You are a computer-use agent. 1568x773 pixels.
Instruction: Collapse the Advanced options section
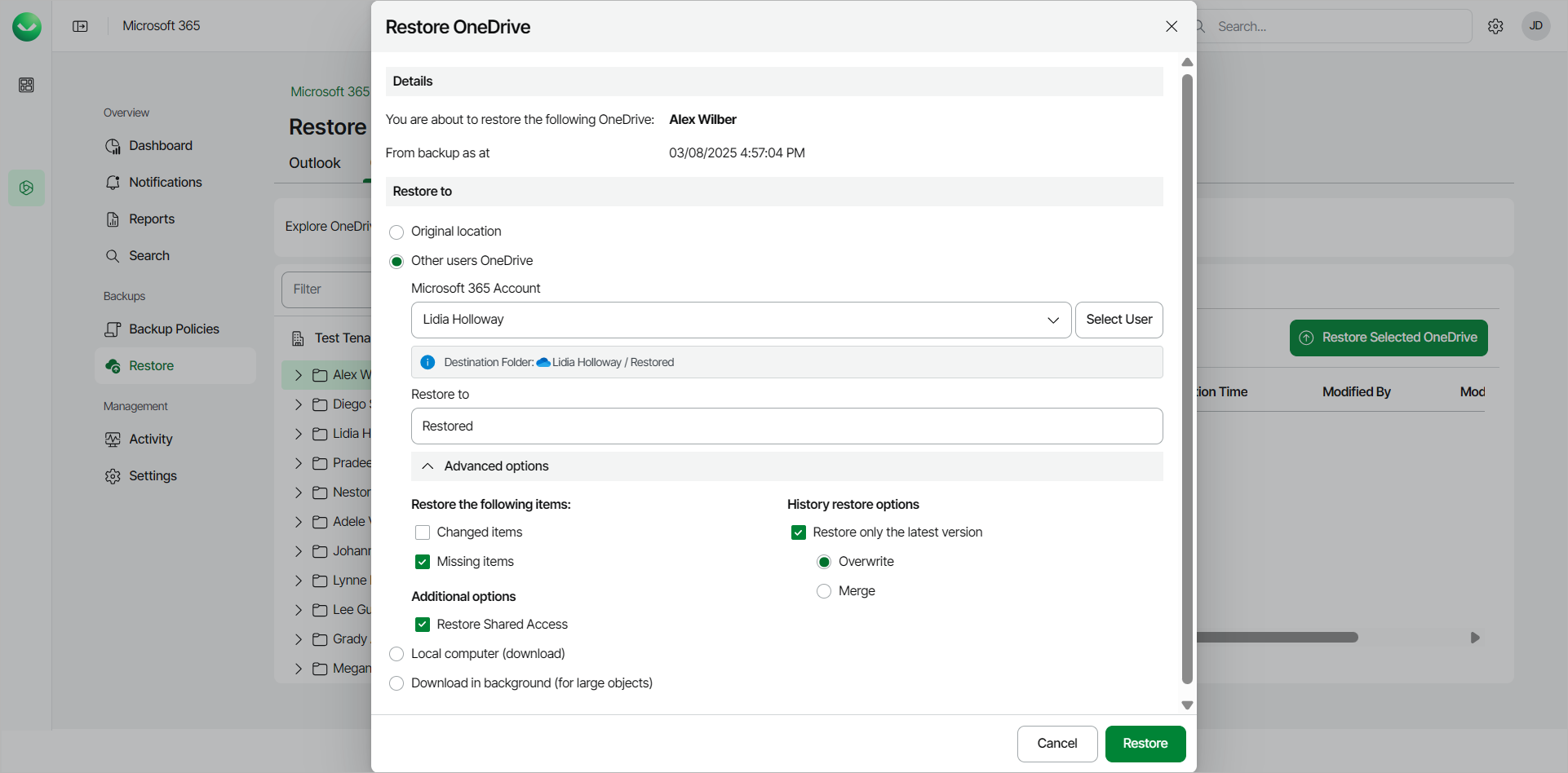point(427,466)
